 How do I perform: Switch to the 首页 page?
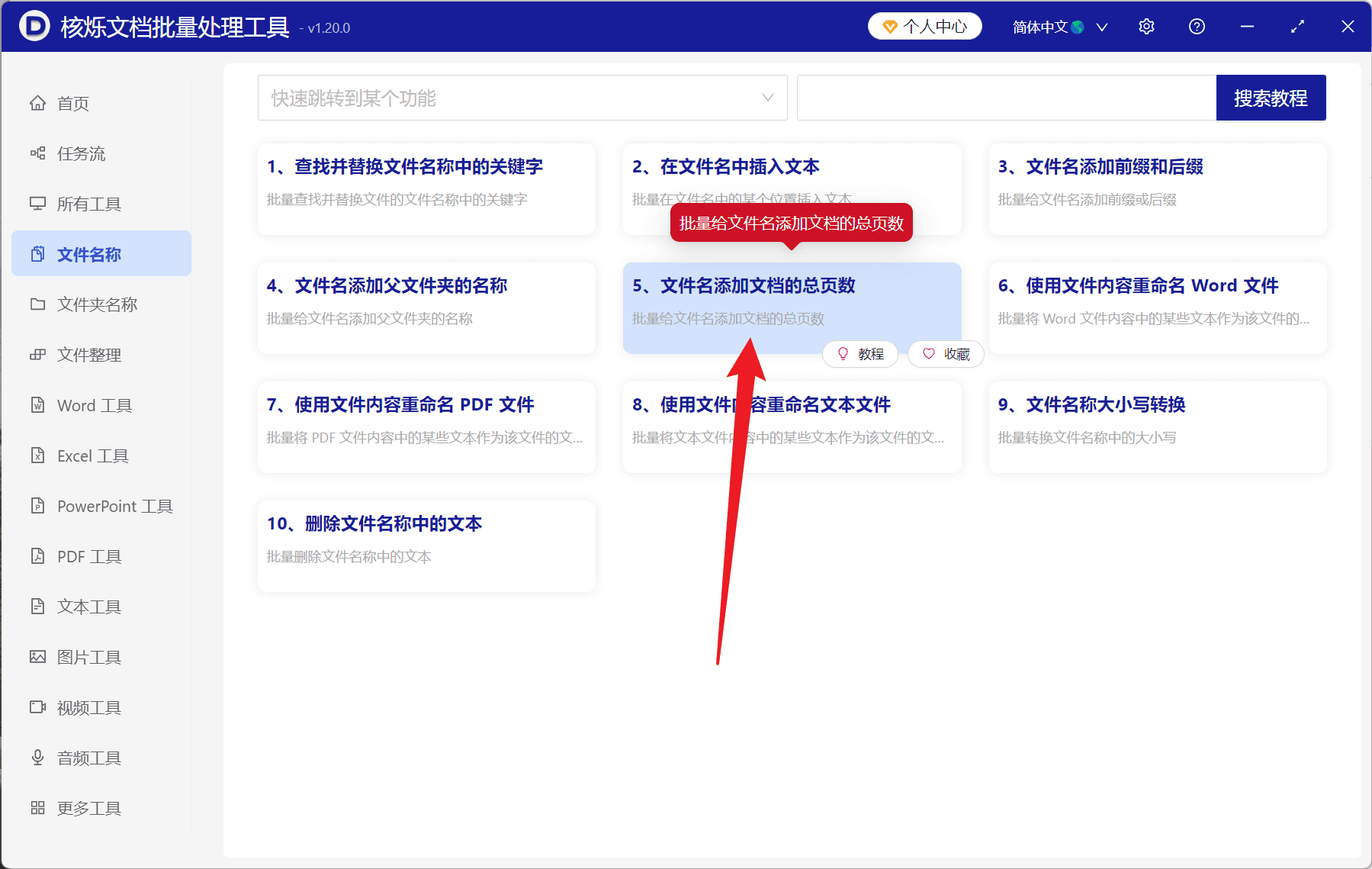tap(72, 103)
